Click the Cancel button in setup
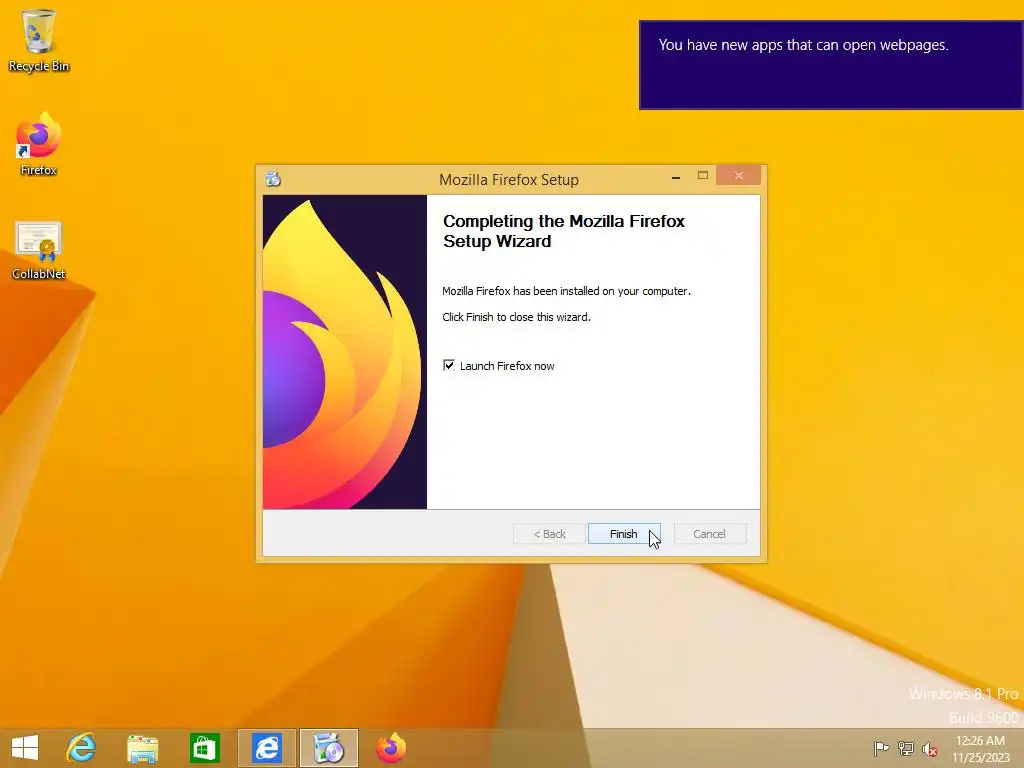The image size is (1024, 768). point(709,534)
